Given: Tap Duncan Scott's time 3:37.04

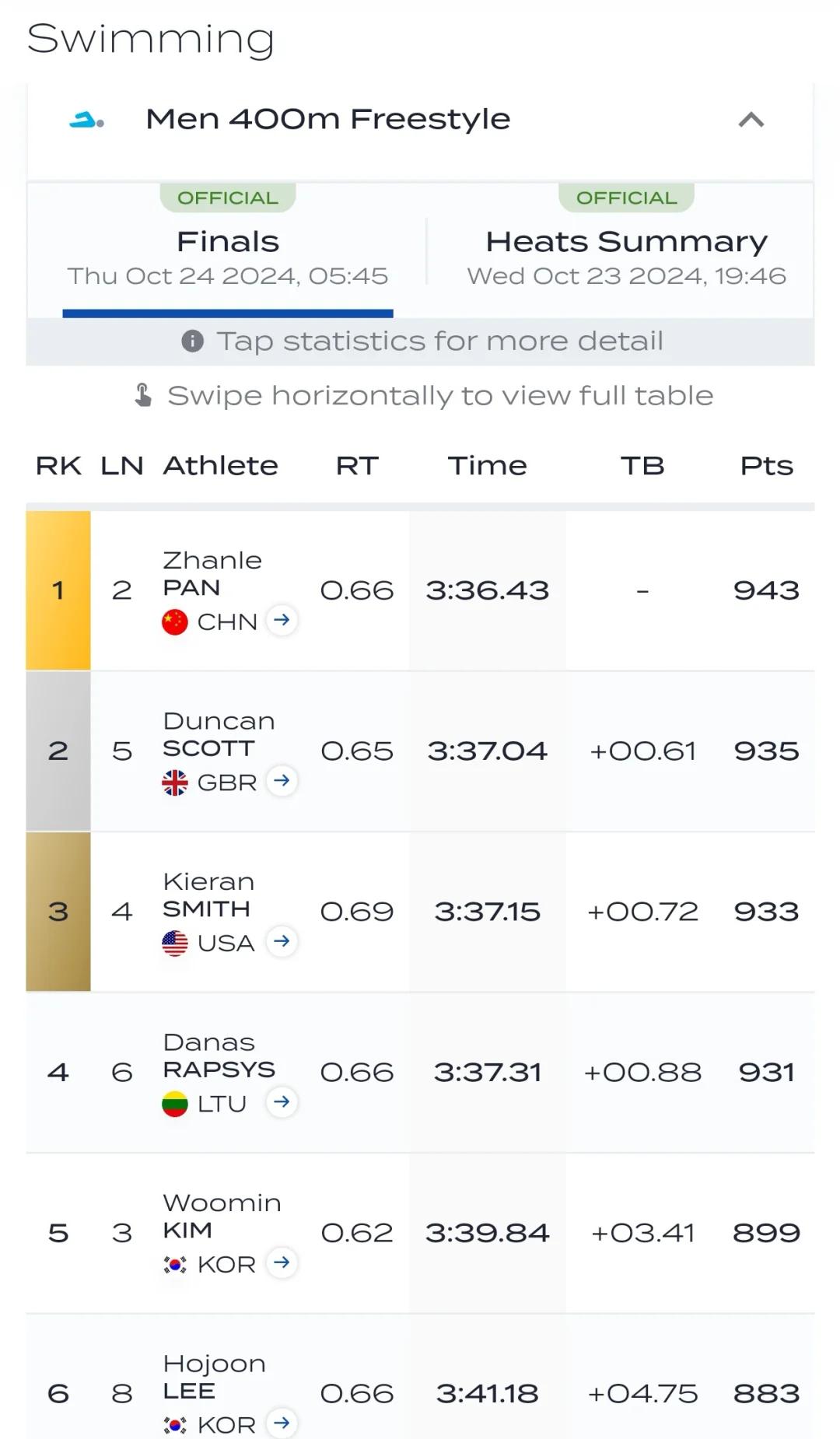Looking at the screenshot, I should (x=487, y=751).
